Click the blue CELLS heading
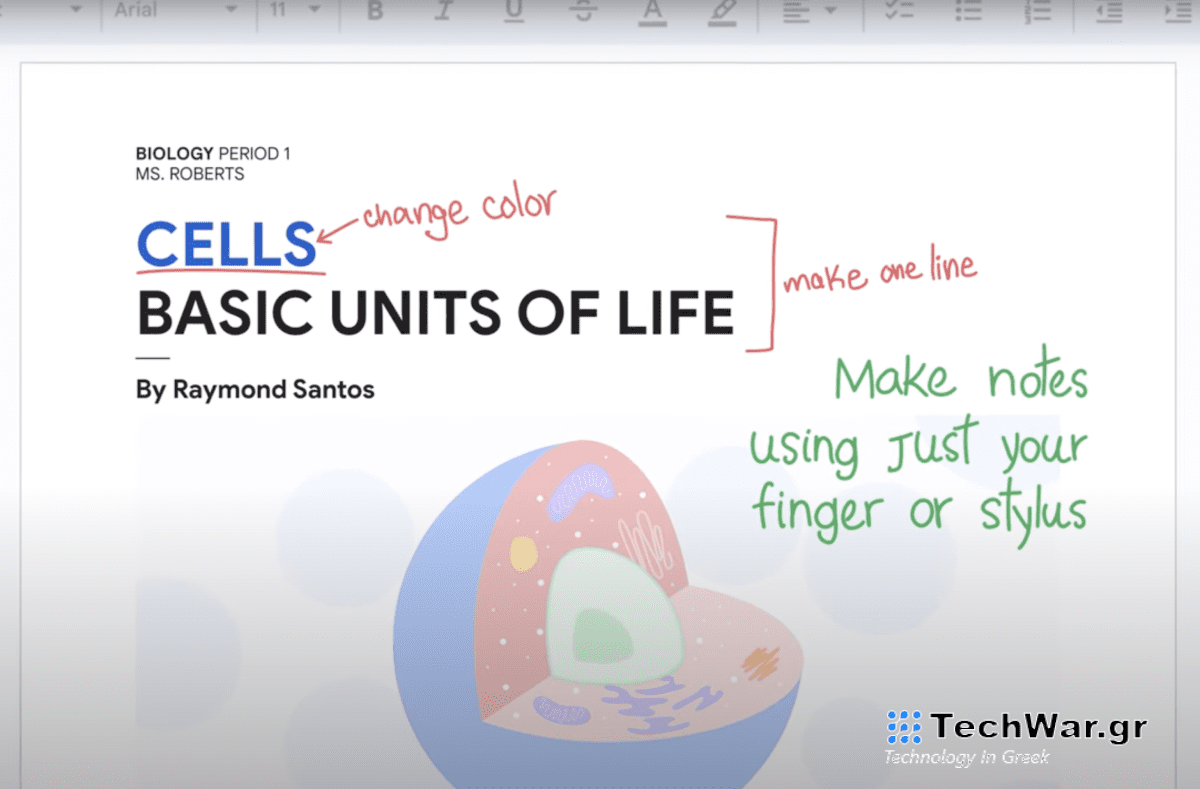This screenshot has width=1200, height=789. point(226,244)
